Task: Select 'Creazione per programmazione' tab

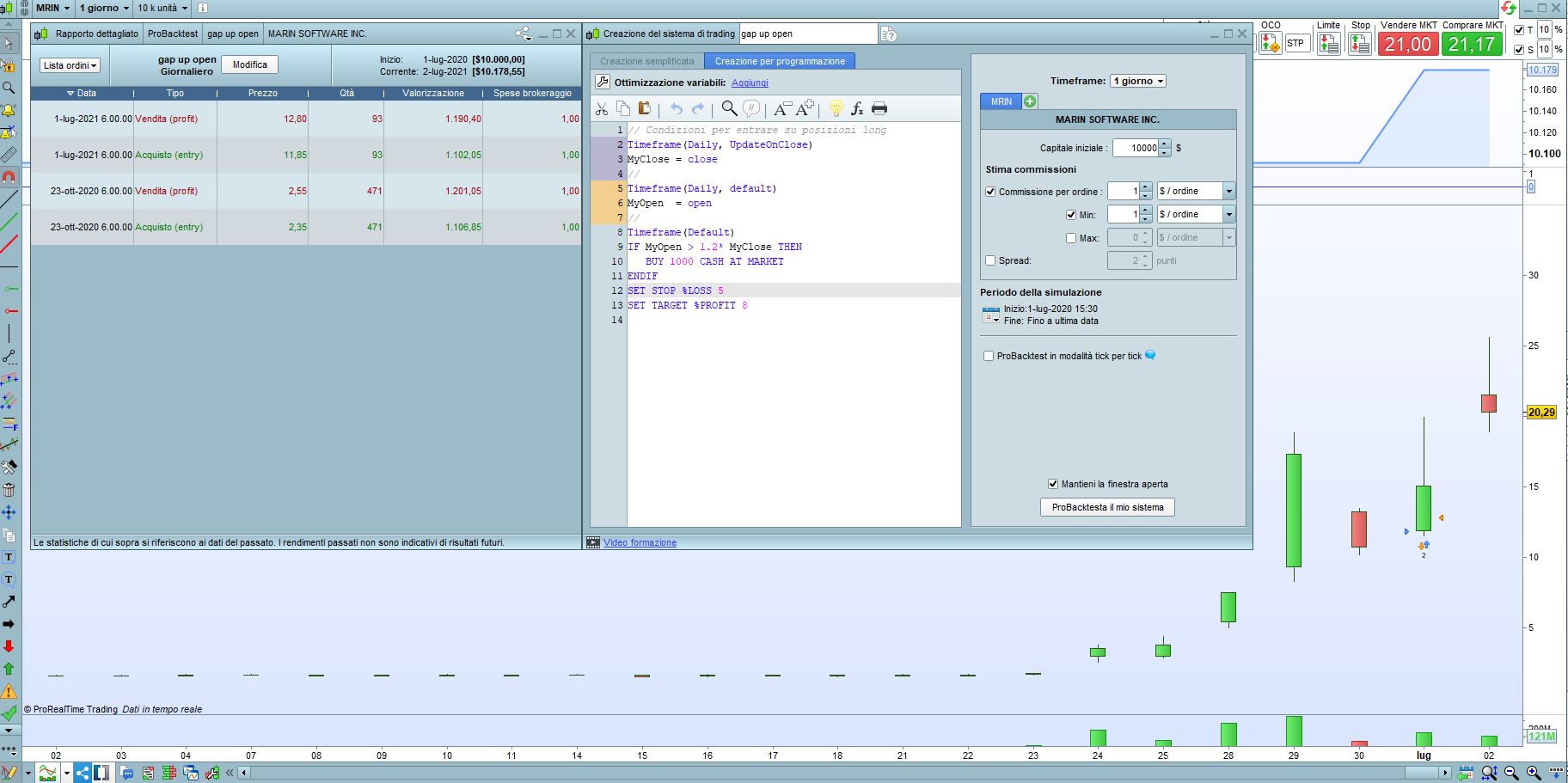Action: pos(780,61)
